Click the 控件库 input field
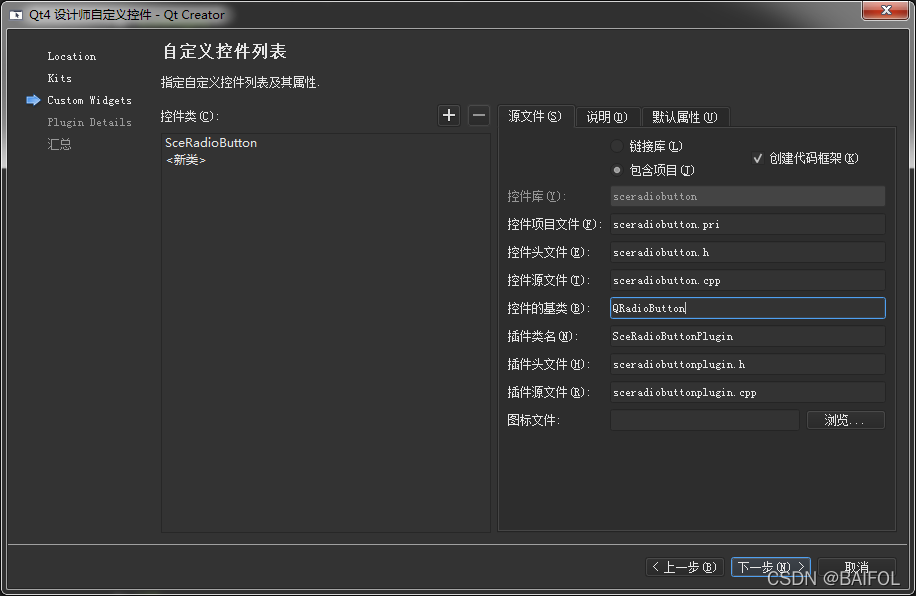The image size is (916, 596). click(748, 196)
